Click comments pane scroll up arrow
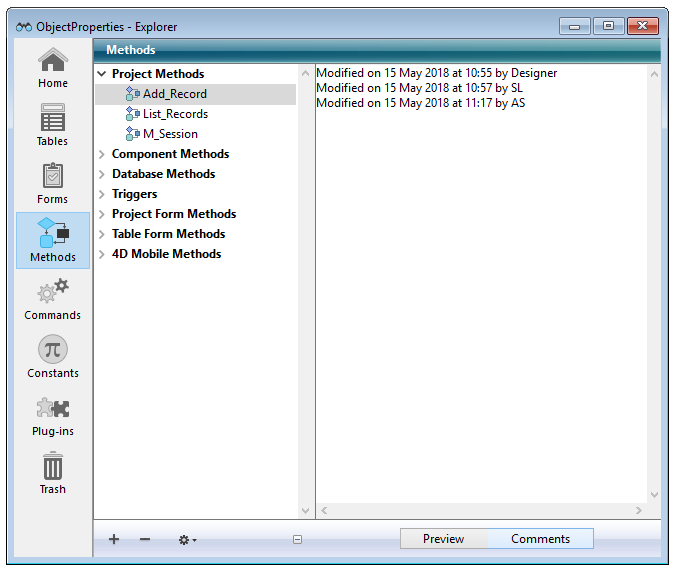Screen dimensions: 676x573 coord(654,74)
